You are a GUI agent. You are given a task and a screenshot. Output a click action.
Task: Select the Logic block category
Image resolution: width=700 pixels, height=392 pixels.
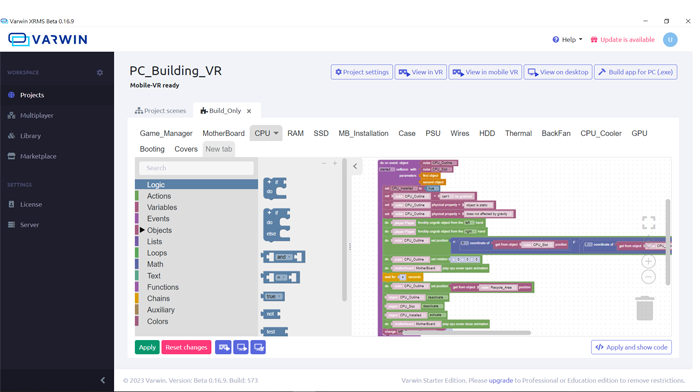click(196, 184)
